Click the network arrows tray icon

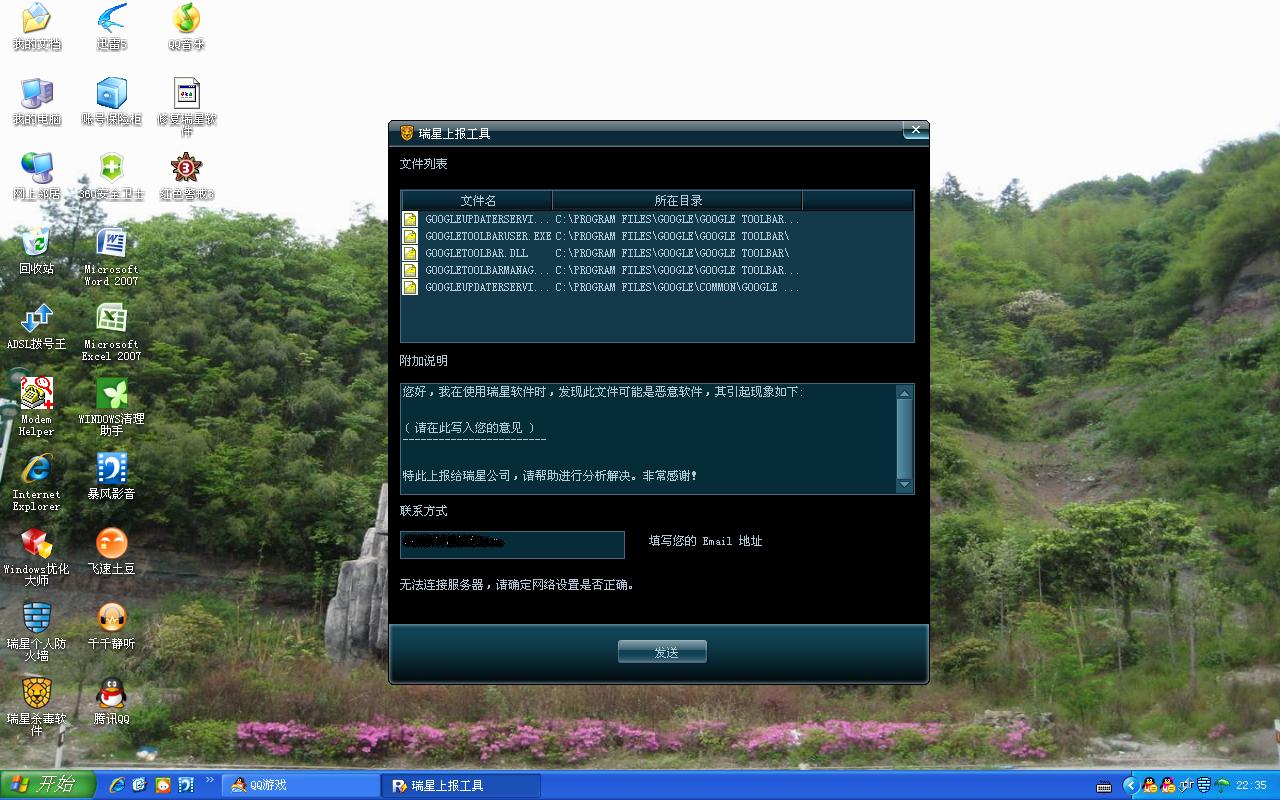coord(1188,785)
